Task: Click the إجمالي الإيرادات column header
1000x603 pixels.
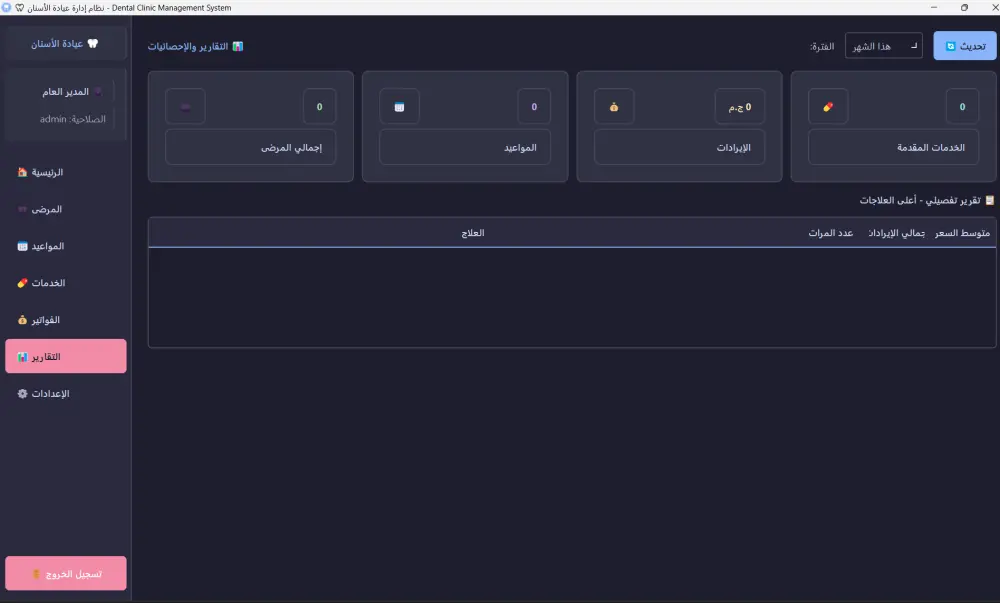Action: point(897,233)
